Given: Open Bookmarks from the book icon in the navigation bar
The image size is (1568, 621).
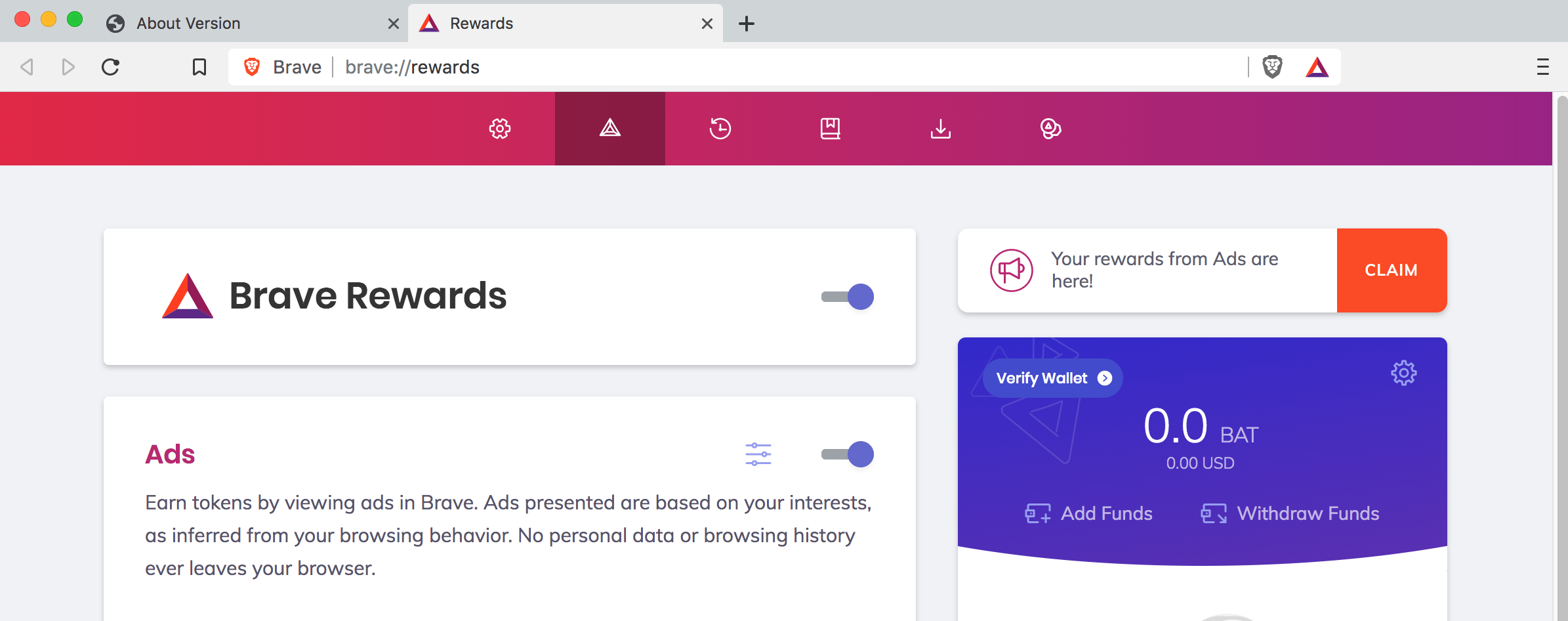Looking at the screenshot, I should 831,129.
